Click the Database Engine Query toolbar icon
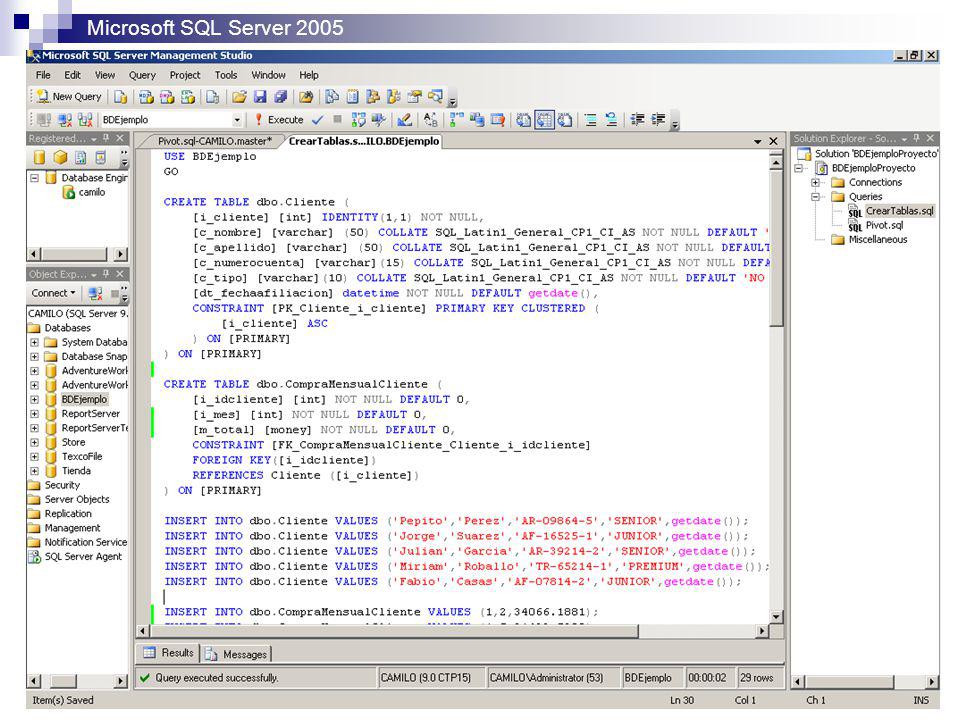This screenshot has height=720, width=960. click(121, 97)
